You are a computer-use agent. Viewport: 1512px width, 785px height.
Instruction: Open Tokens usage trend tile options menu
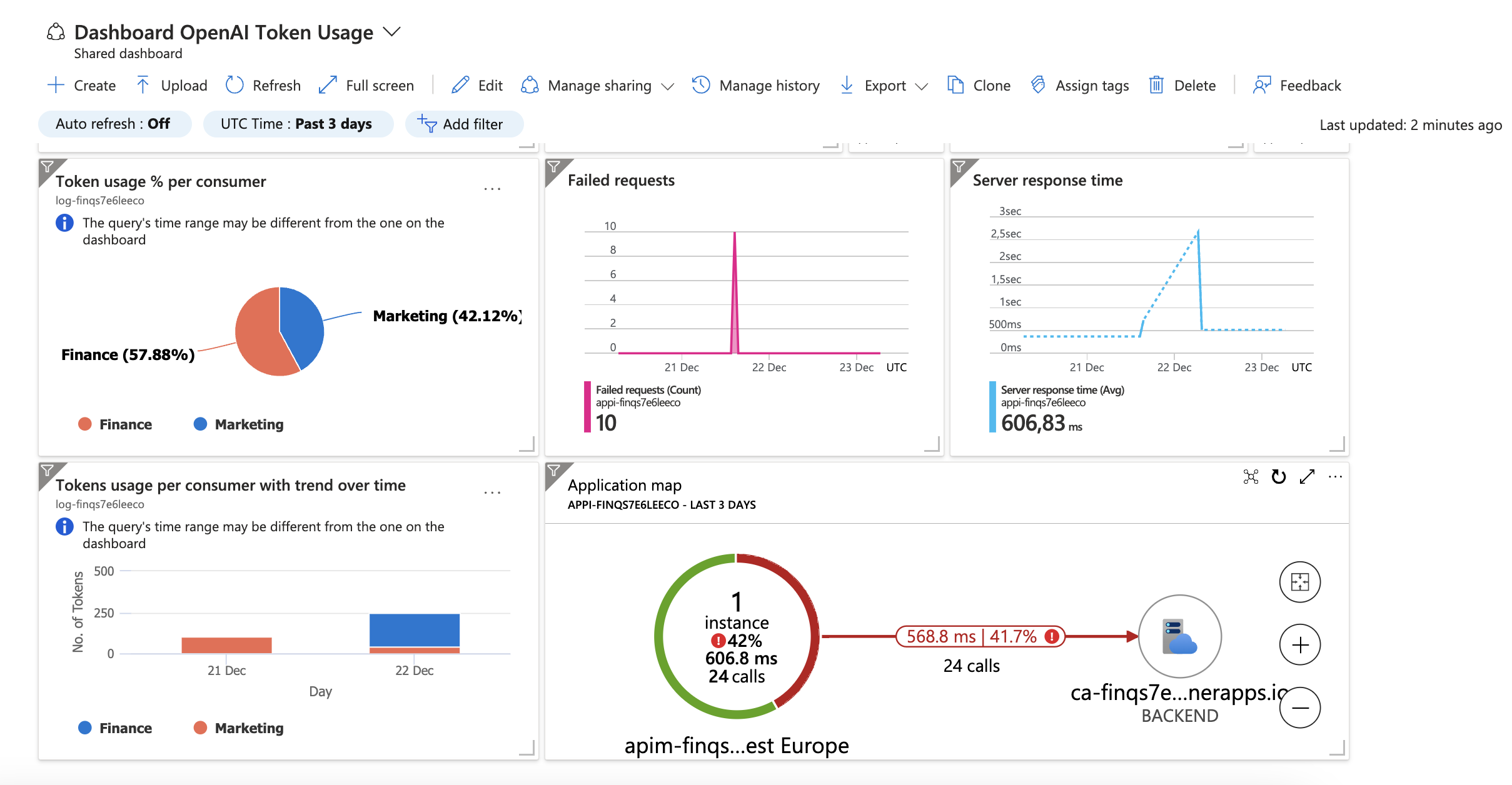[x=492, y=492]
